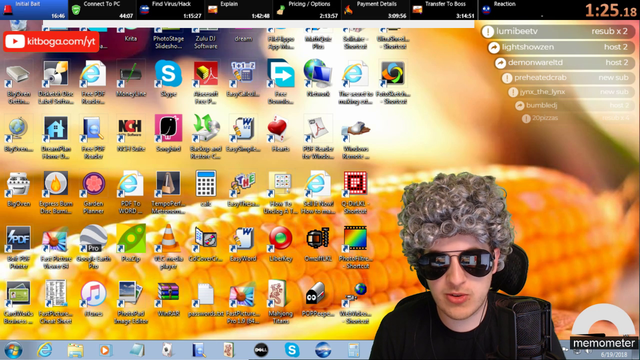Open the Songbird desktop shortcut
Viewport: 640px width, 360px height.
pos(168,133)
